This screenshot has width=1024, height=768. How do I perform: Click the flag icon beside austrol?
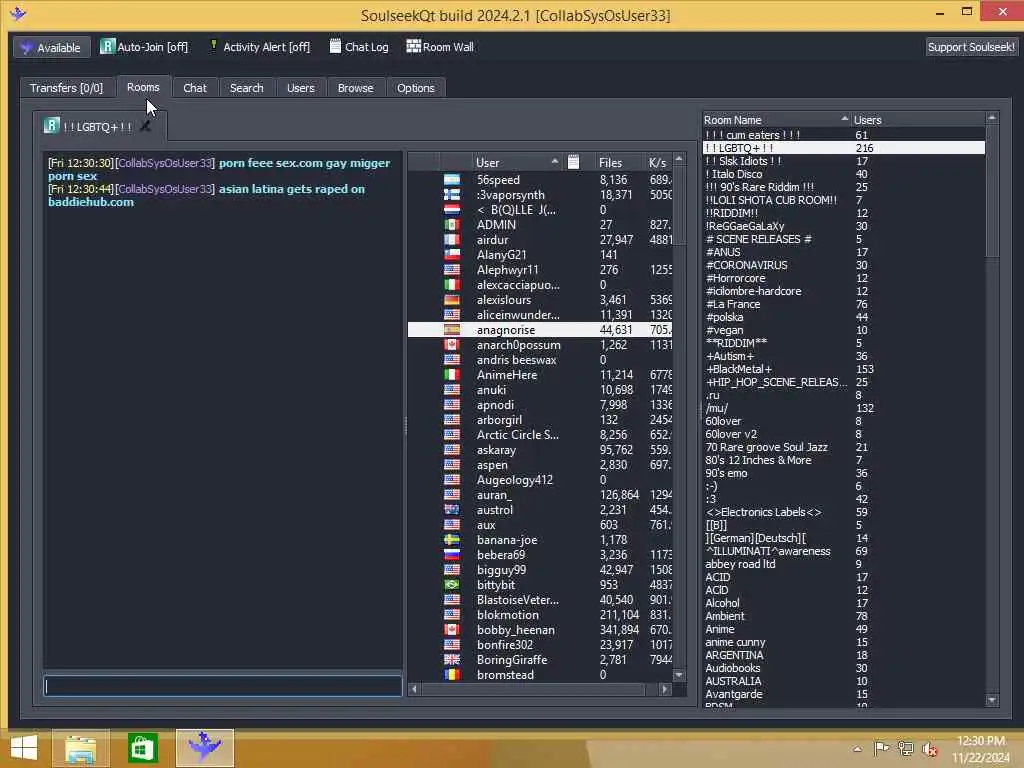tap(451, 509)
